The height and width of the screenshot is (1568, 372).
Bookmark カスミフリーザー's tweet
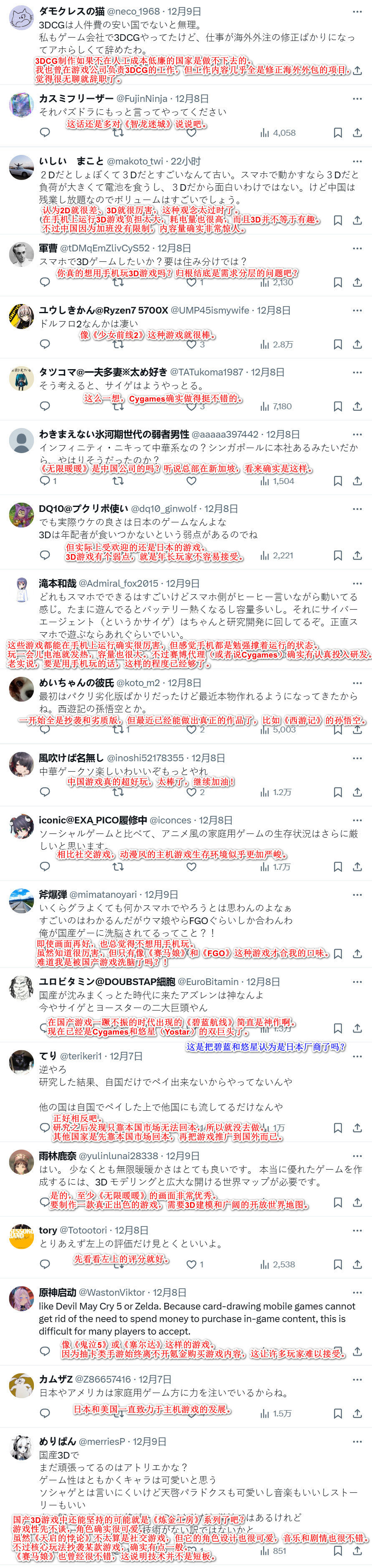338,133
